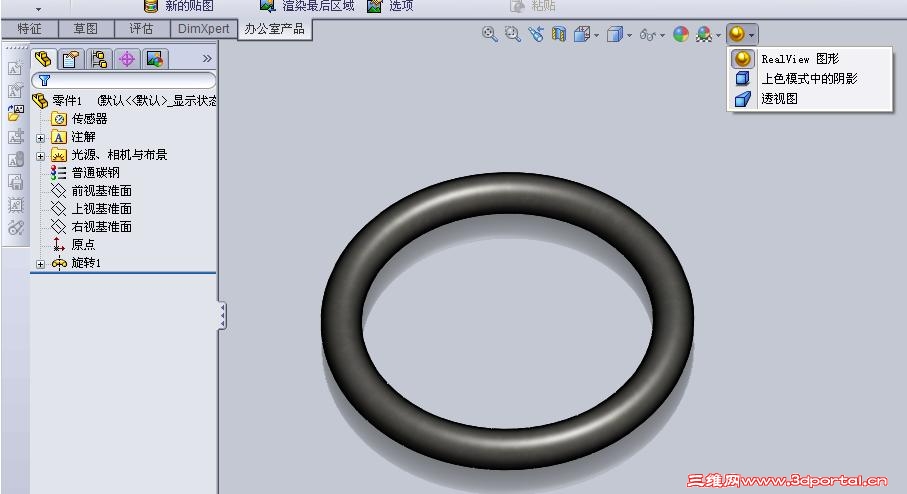This screenshot has height=494, width=907.
Task: Switch to the 评估 tab
Action: click(x=141, y=28)
